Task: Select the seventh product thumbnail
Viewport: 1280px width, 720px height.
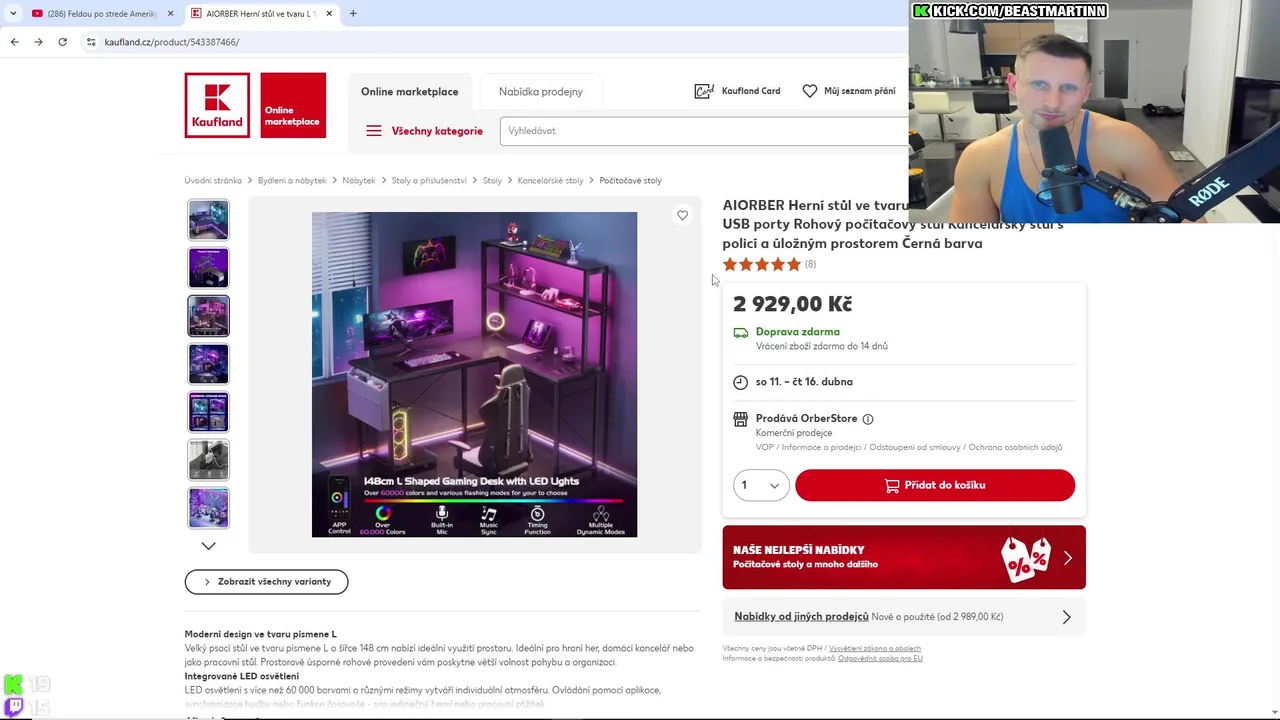Action: click(x=208, y=508)
